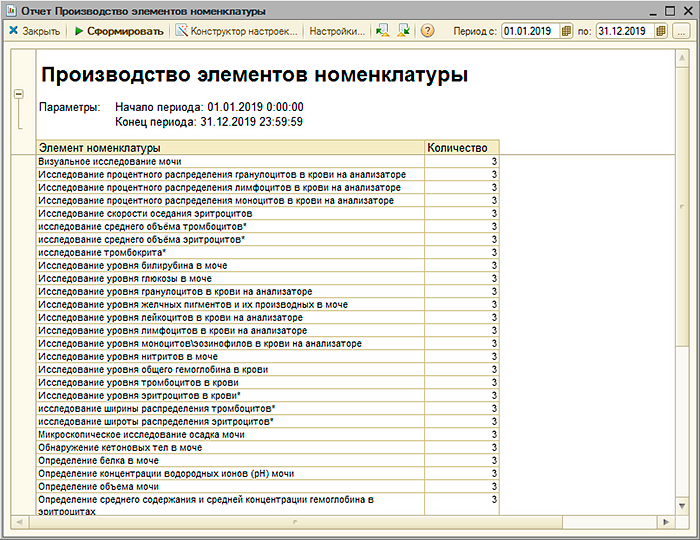
Task: Click into the Период с date field
Action: 527,31
